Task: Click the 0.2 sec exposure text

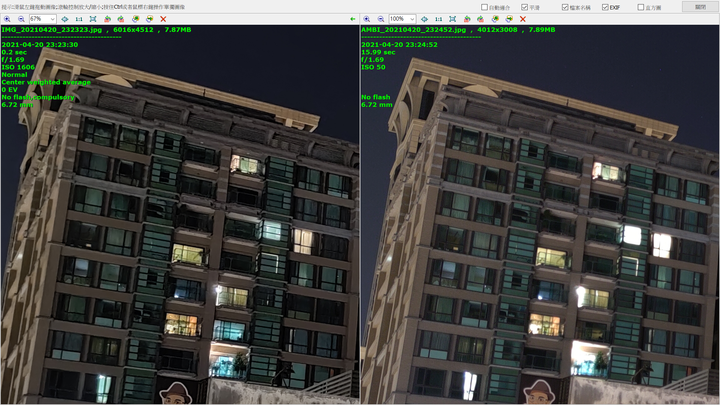Action: (x=14, y=52)
